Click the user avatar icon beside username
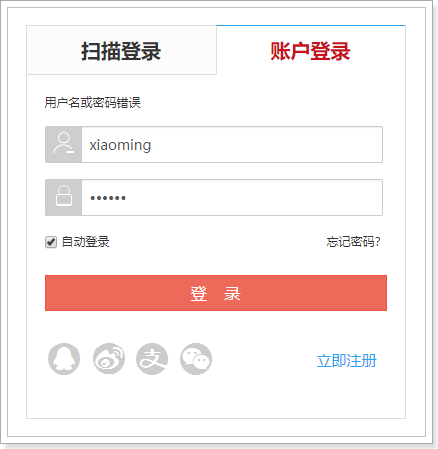Screen dimensions: 438x449 coord(64,144)
